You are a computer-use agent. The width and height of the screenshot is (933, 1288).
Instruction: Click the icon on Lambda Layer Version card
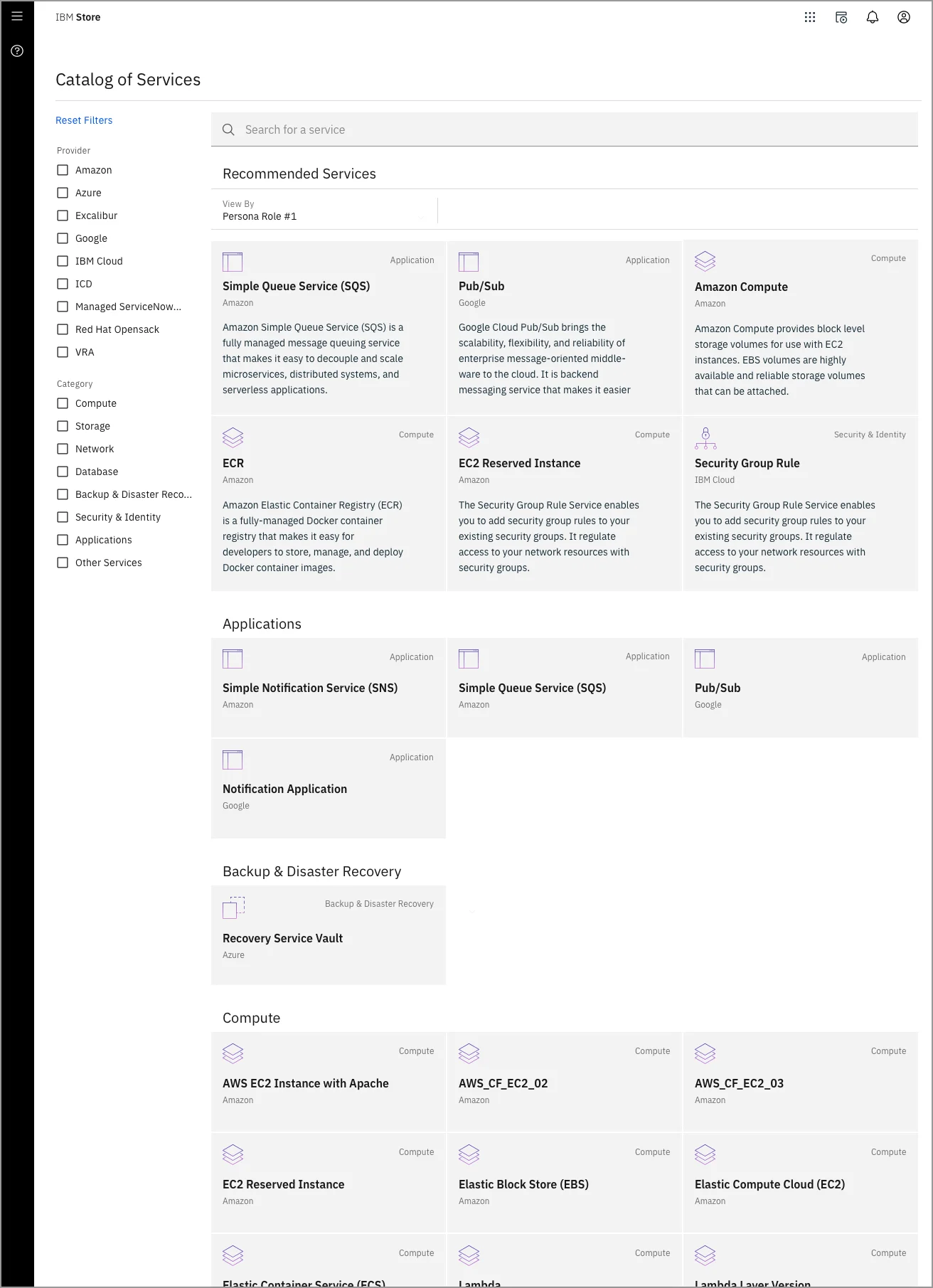tap(705, 1255)
